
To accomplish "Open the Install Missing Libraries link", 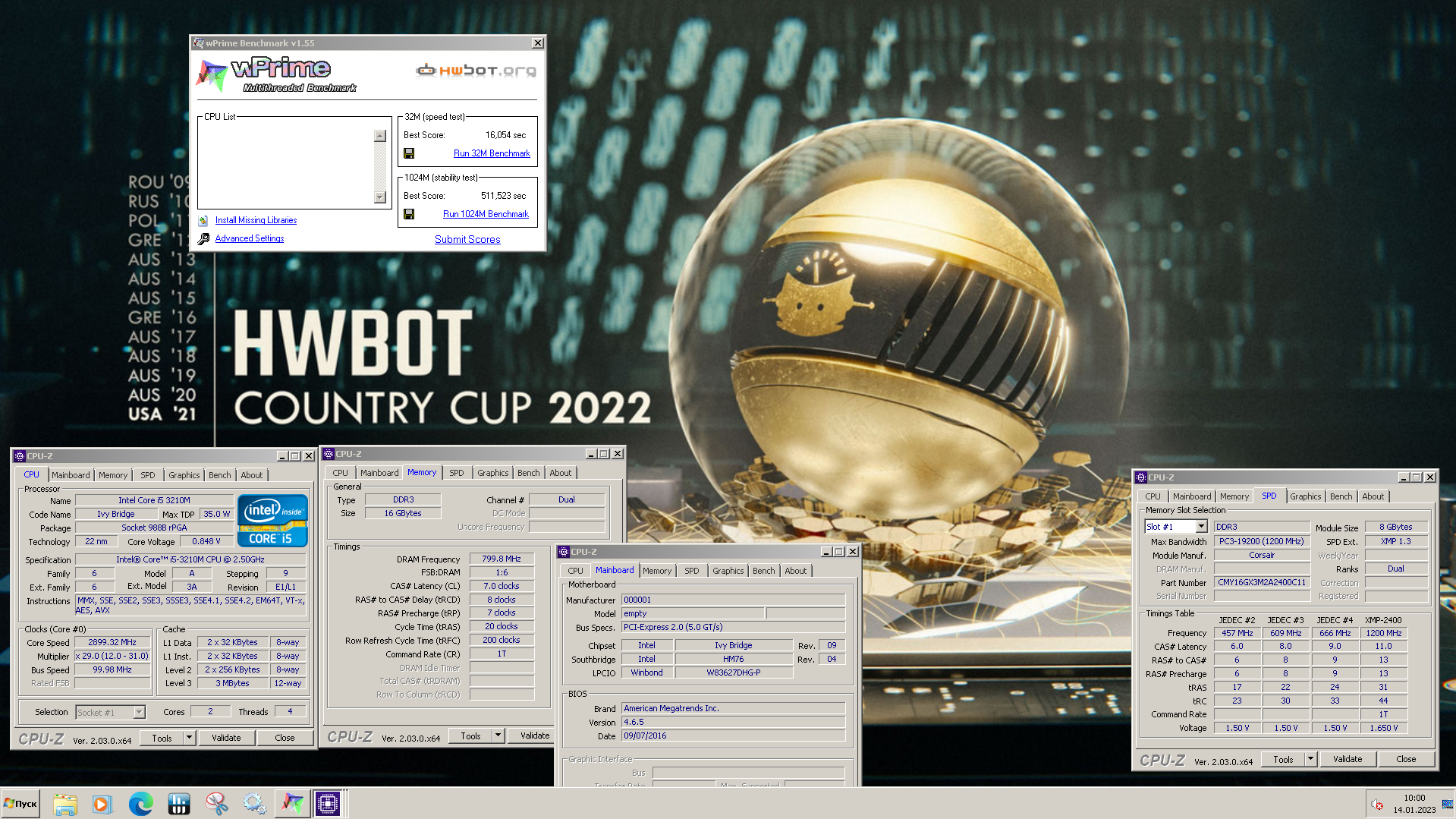I will pyautogui.click(x=256, y=220).
